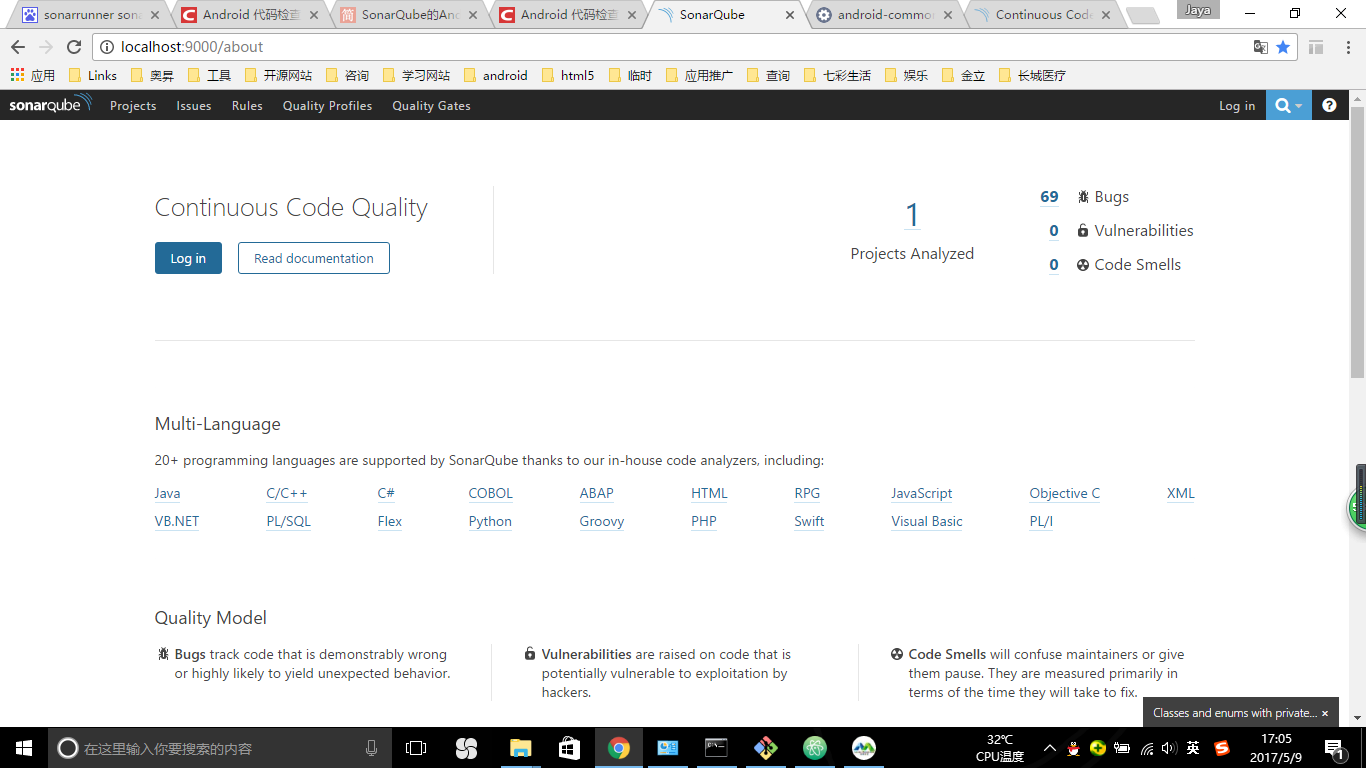
Task: Open File Explorer from taskbar
Action: tap(520, 748)
